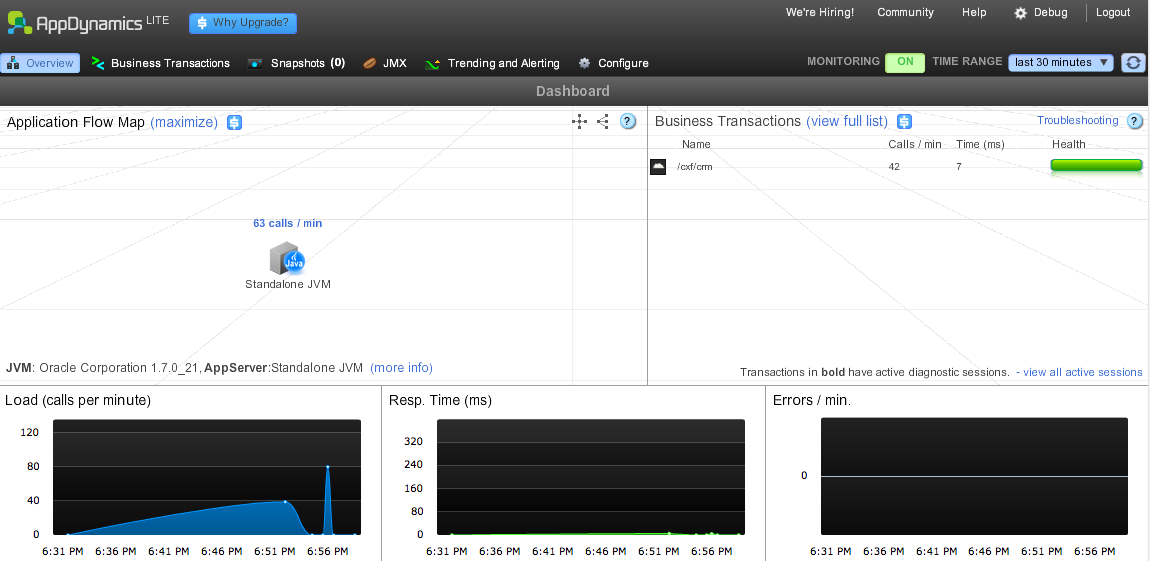Click the flow map auto-arrange layout icon
The image size is (1150, 561).
[x=579, y=122]
